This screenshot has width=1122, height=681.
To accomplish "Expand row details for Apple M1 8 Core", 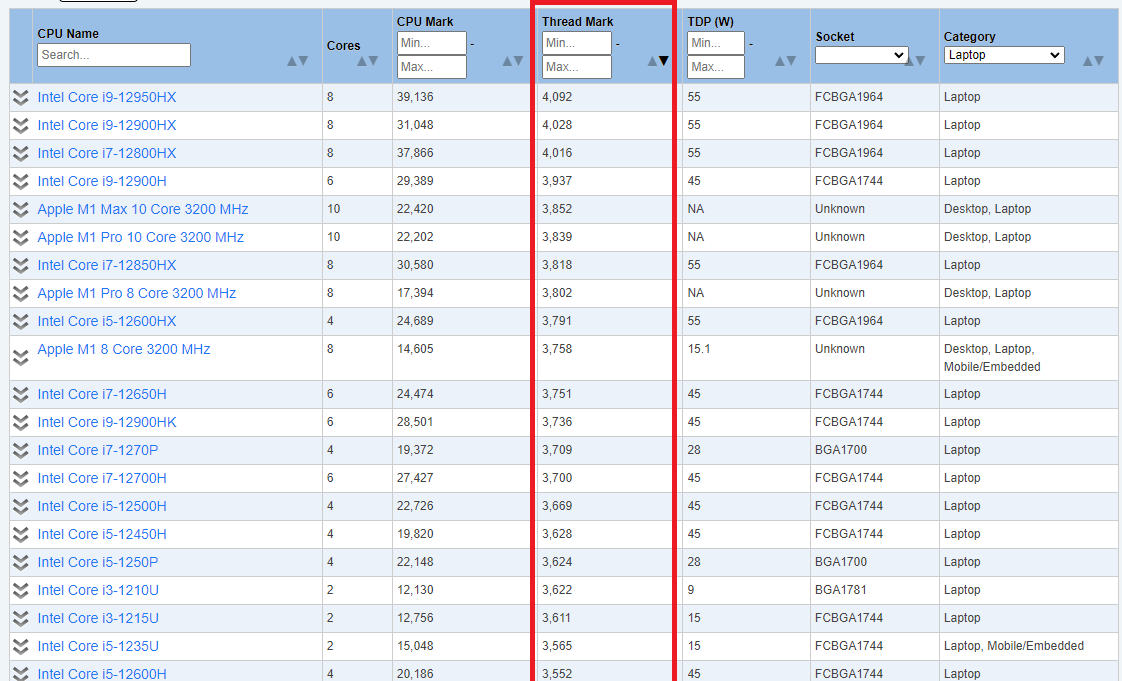I will point(21,358).
